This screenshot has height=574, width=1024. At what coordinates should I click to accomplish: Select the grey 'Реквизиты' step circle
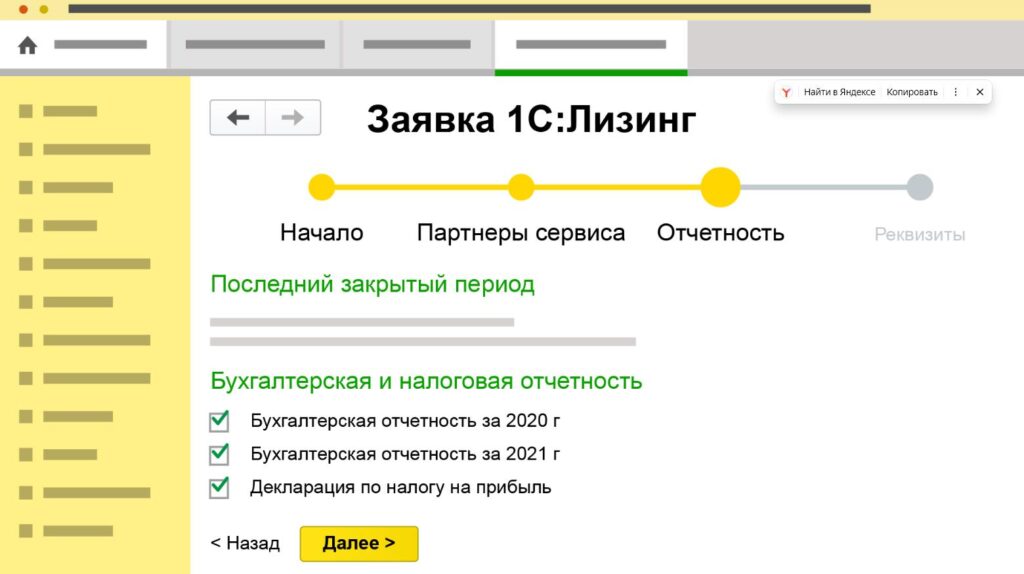[x=920, y=187]
